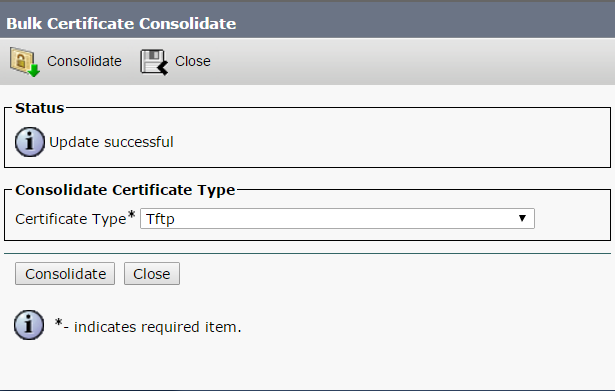Click the asterisk before indicates required item
The height and width of the screenshot is (391, 615).
pyautogui.click(x=58, y=323)
